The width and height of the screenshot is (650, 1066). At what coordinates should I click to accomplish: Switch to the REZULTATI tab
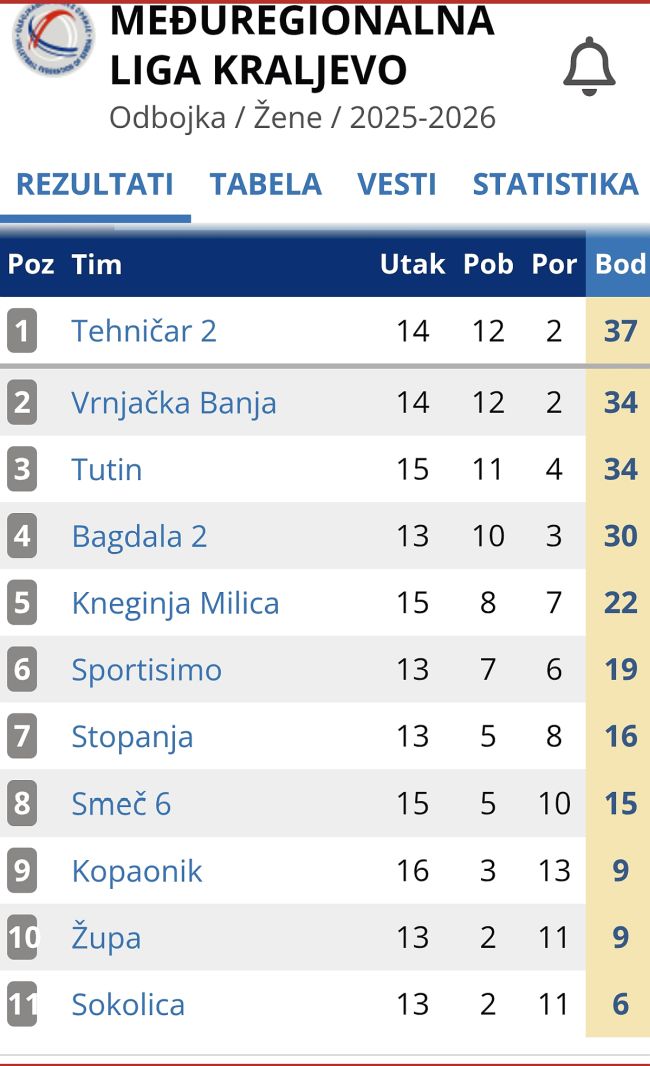tap(95, 184)
